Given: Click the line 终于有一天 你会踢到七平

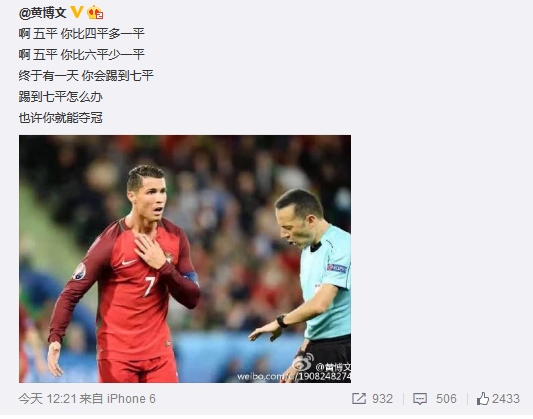Looking at the screenshot, I should (x=86, y=76).
